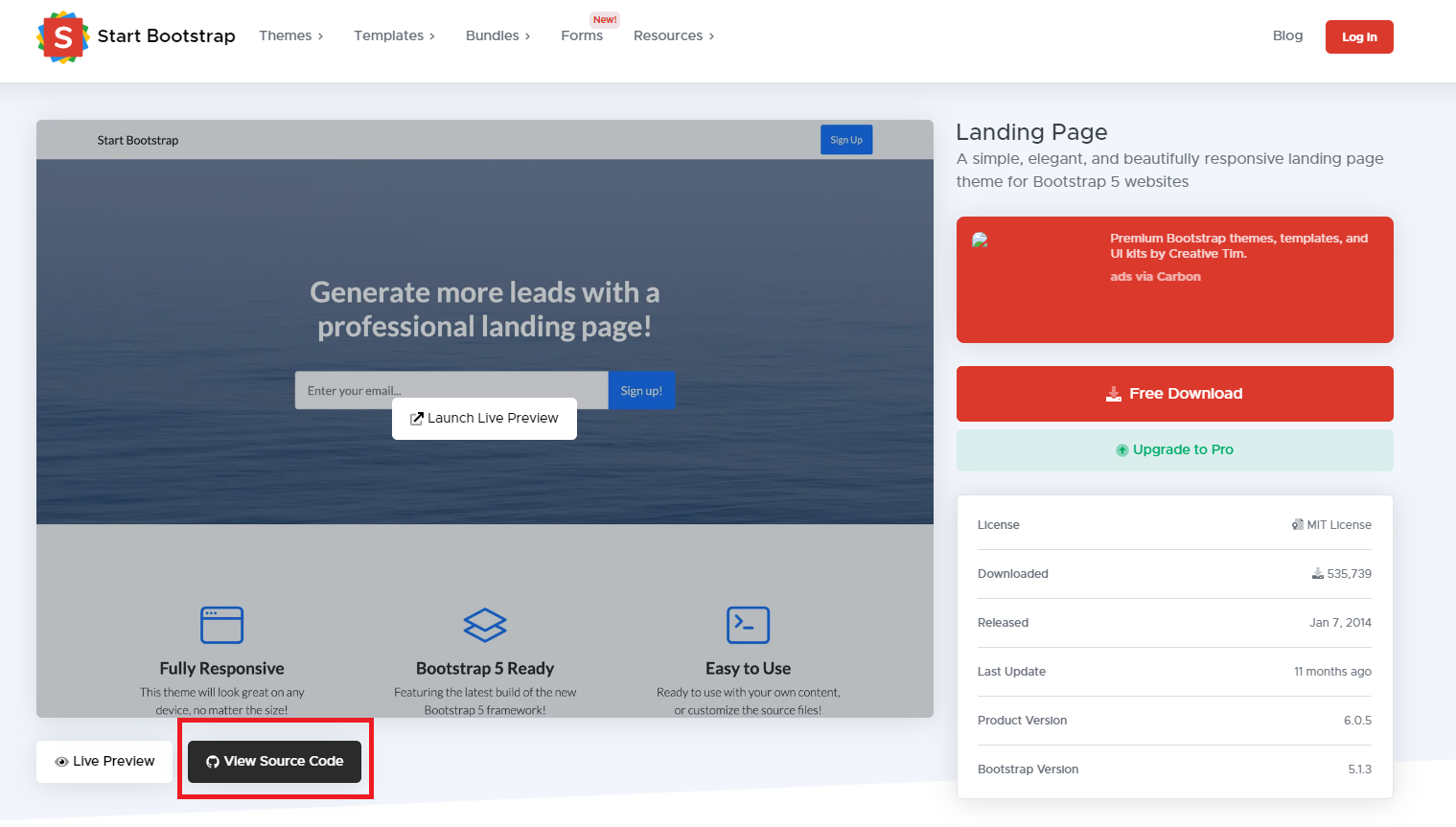This screenshot has height=827, width=1456.
Task: Expand the Resources menu
Action: [x=674, y=35]
